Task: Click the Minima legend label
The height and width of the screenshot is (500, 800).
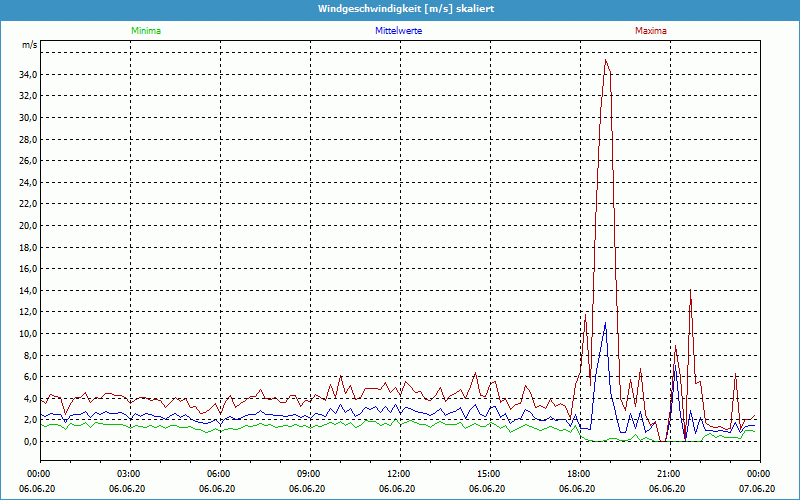Action: click(145, 31)
